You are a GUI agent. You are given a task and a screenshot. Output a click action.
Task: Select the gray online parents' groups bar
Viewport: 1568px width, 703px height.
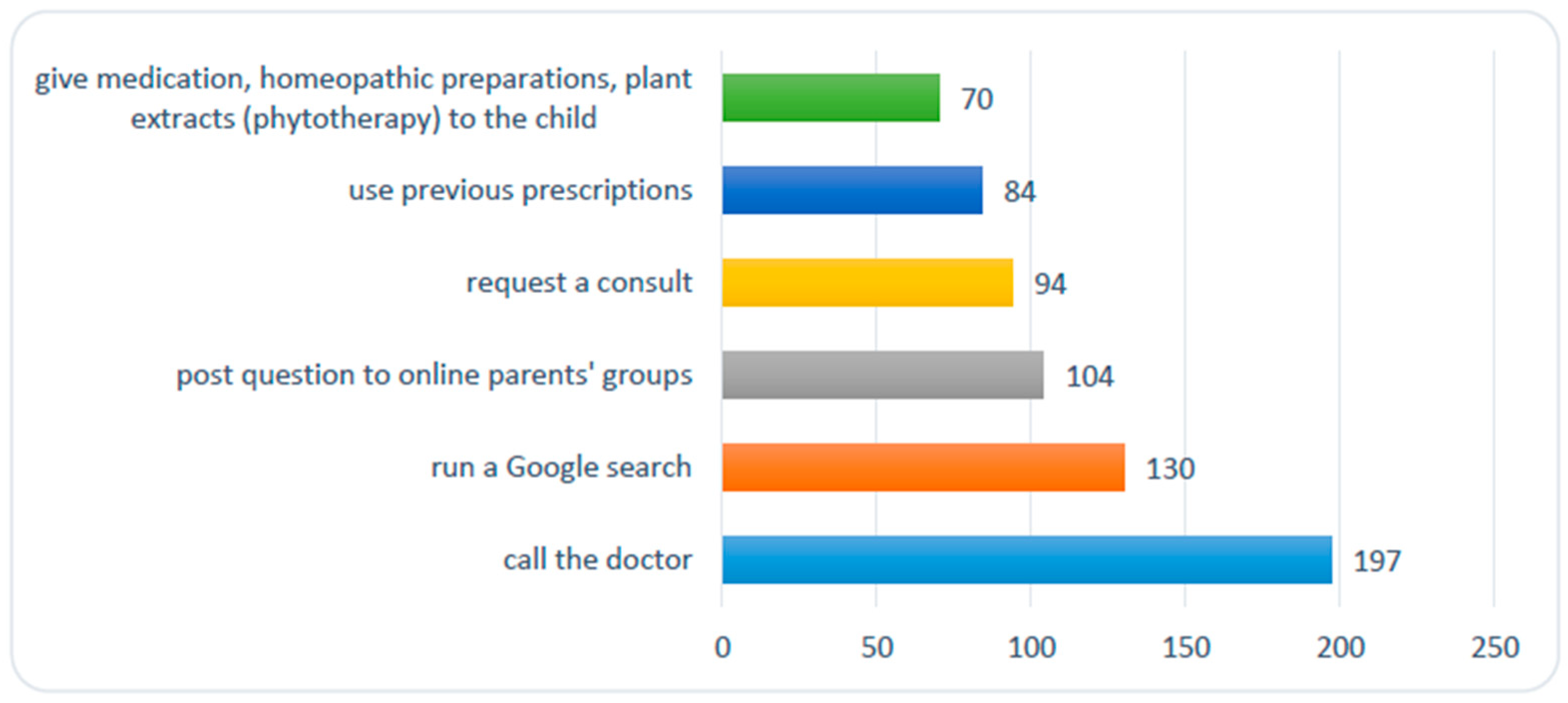pyautogui.click(x=882, y=375)
